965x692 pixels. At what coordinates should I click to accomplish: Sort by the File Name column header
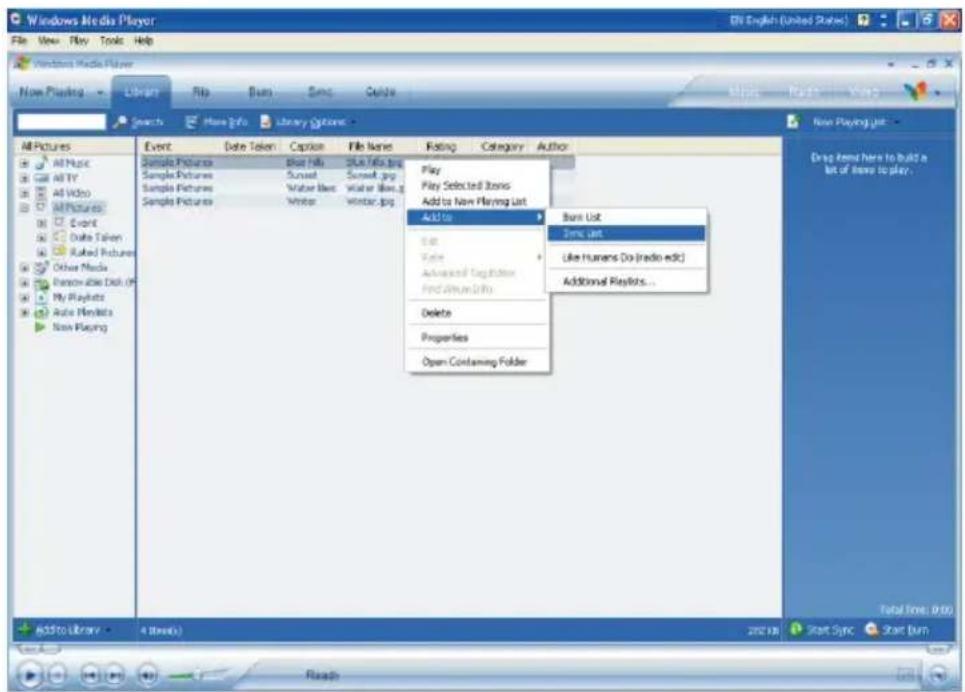pyautogui.click(x=381, y=147)
